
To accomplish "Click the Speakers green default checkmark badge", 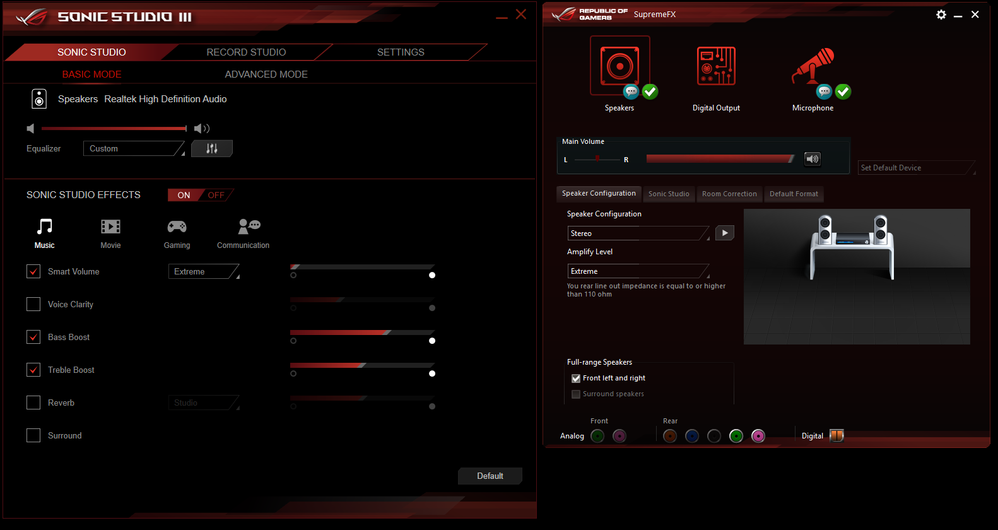I will click(x=650, y=92).
